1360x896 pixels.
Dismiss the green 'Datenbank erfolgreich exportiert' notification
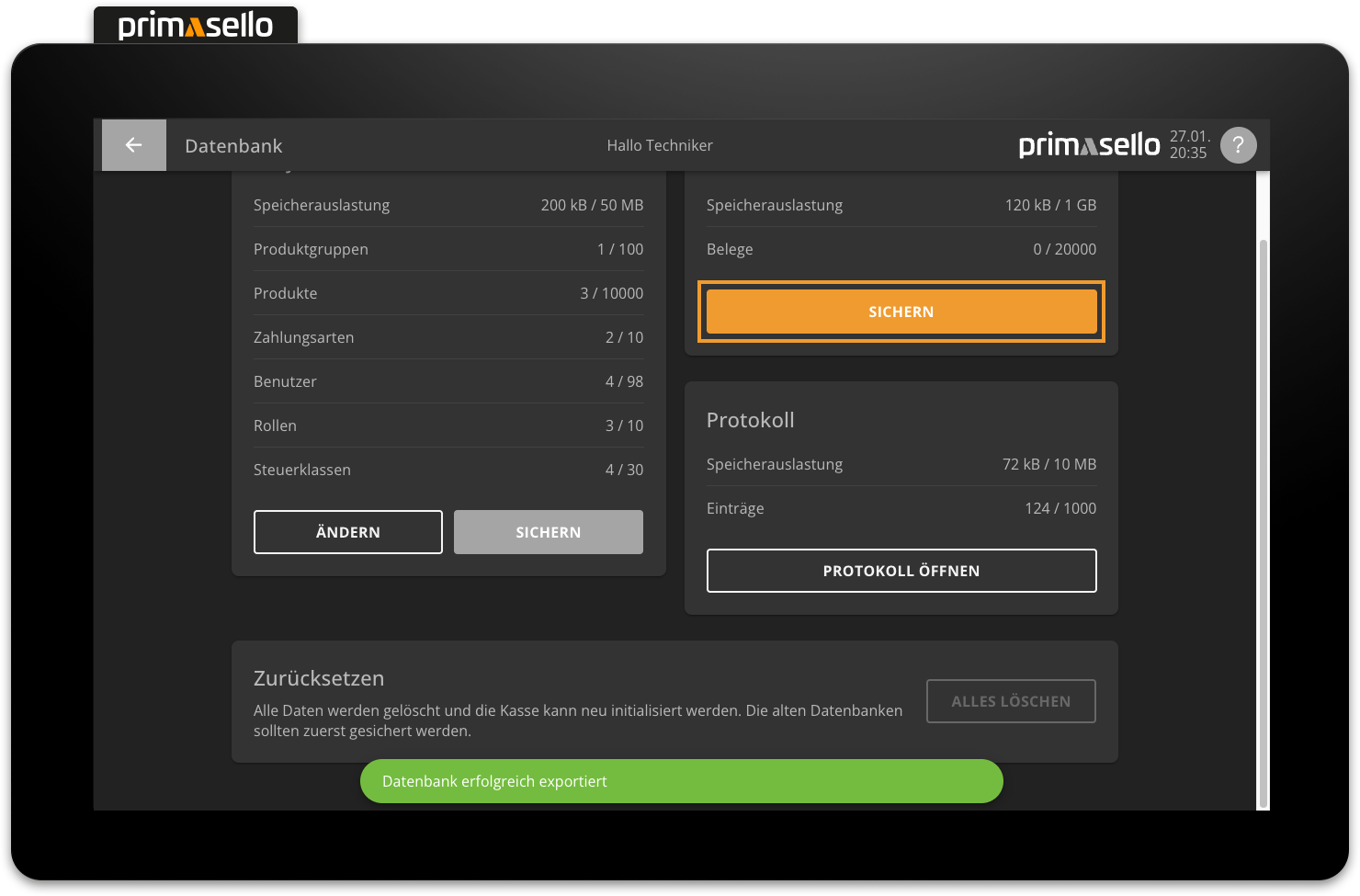[681, 780]
